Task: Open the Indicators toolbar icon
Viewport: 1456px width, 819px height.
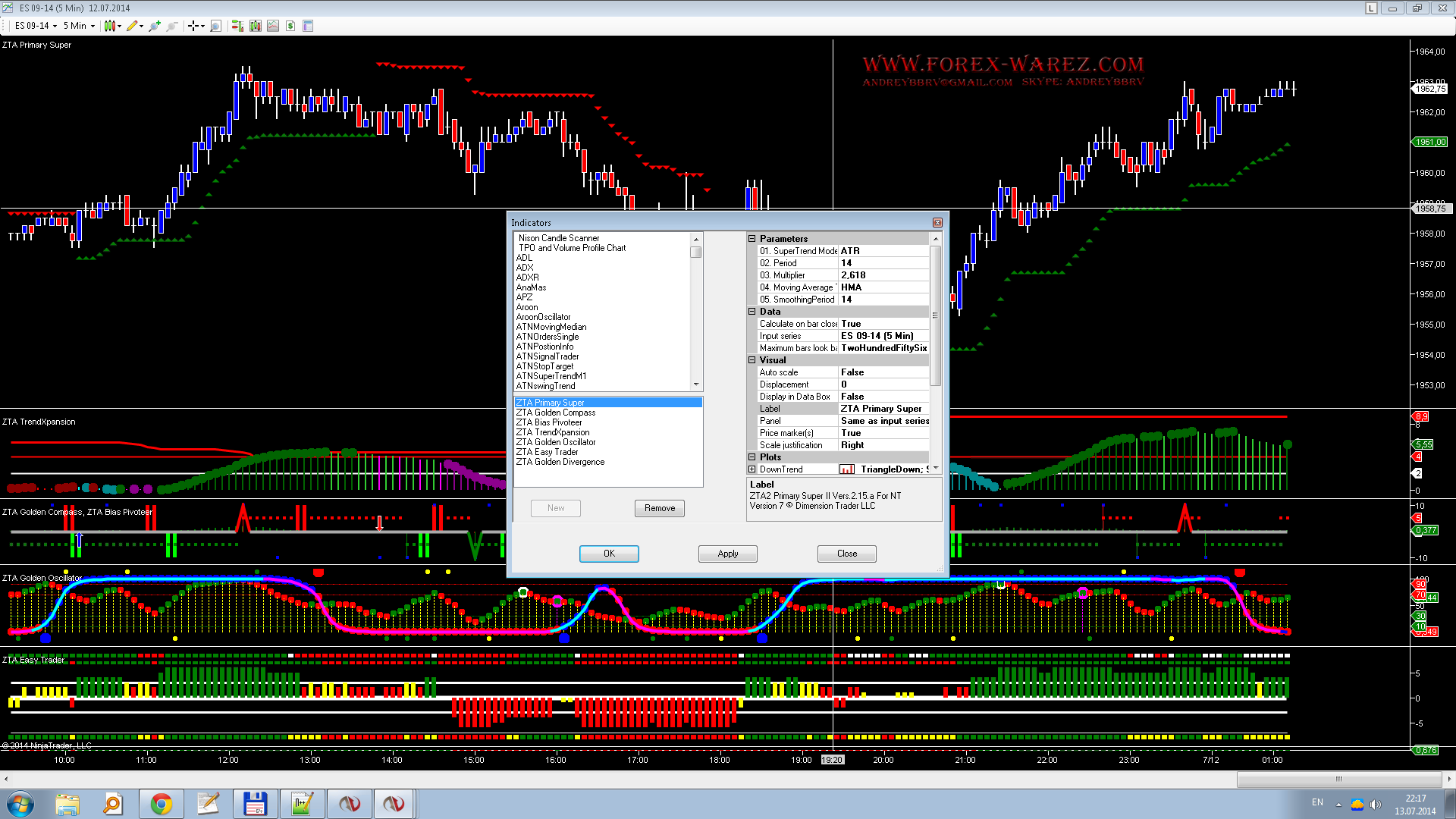Action: click(x=256, y=26)
